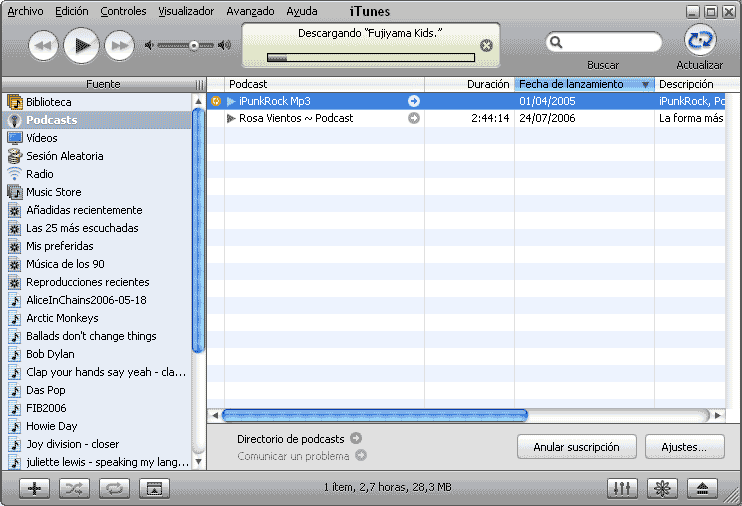Viewport: 742px width, 506px height.
Task: Open Ballads don't change things playlist
Action: tap(97, 336)
